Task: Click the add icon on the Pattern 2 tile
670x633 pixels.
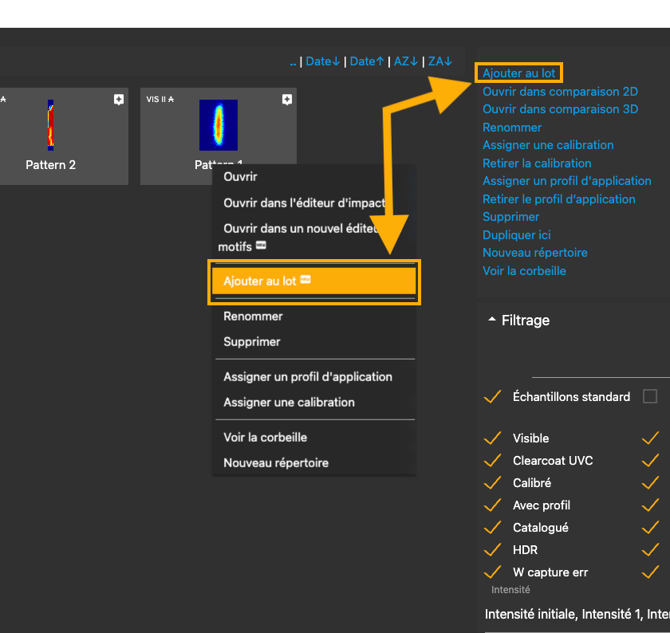Action: pyautogui.click(x=119, y=99)
